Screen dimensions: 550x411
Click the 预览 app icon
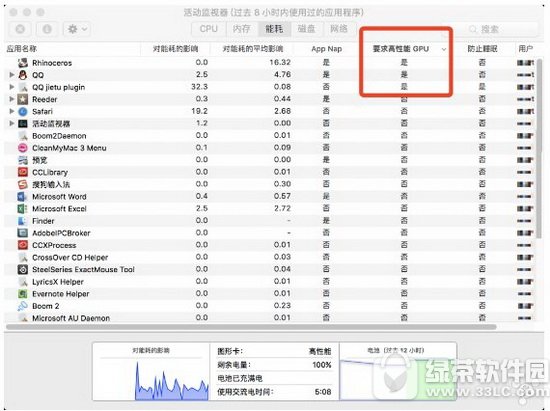coord(23,160)
